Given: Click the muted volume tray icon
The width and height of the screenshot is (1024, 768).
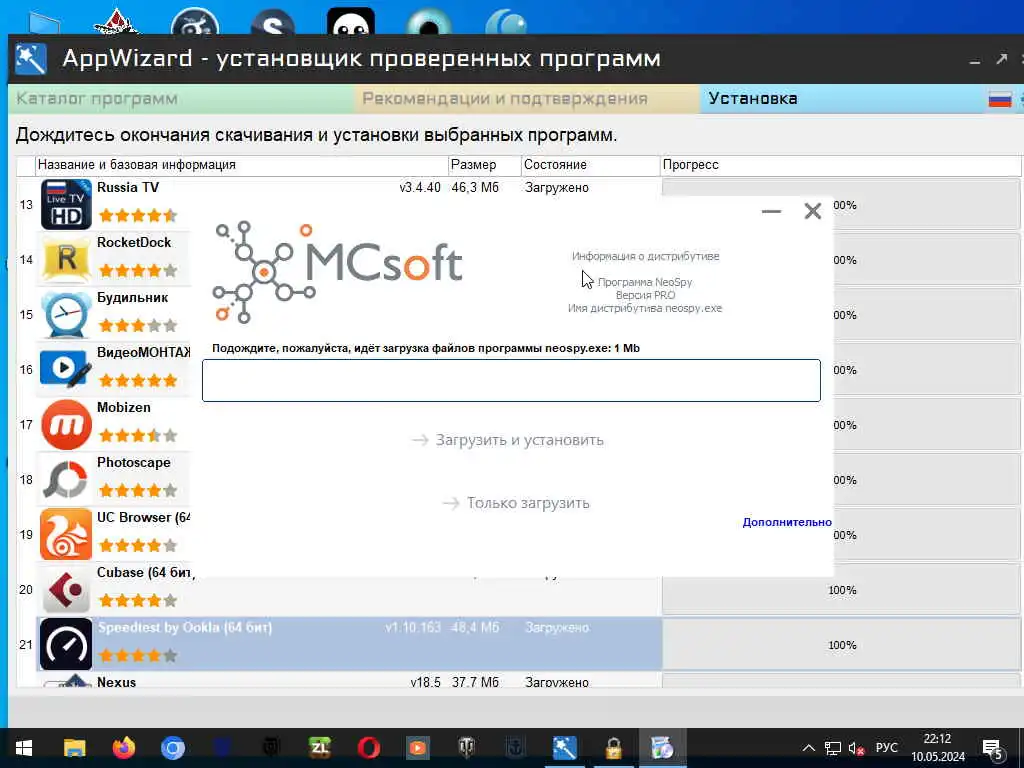Looking at the screenshot, I should (856, 748).
